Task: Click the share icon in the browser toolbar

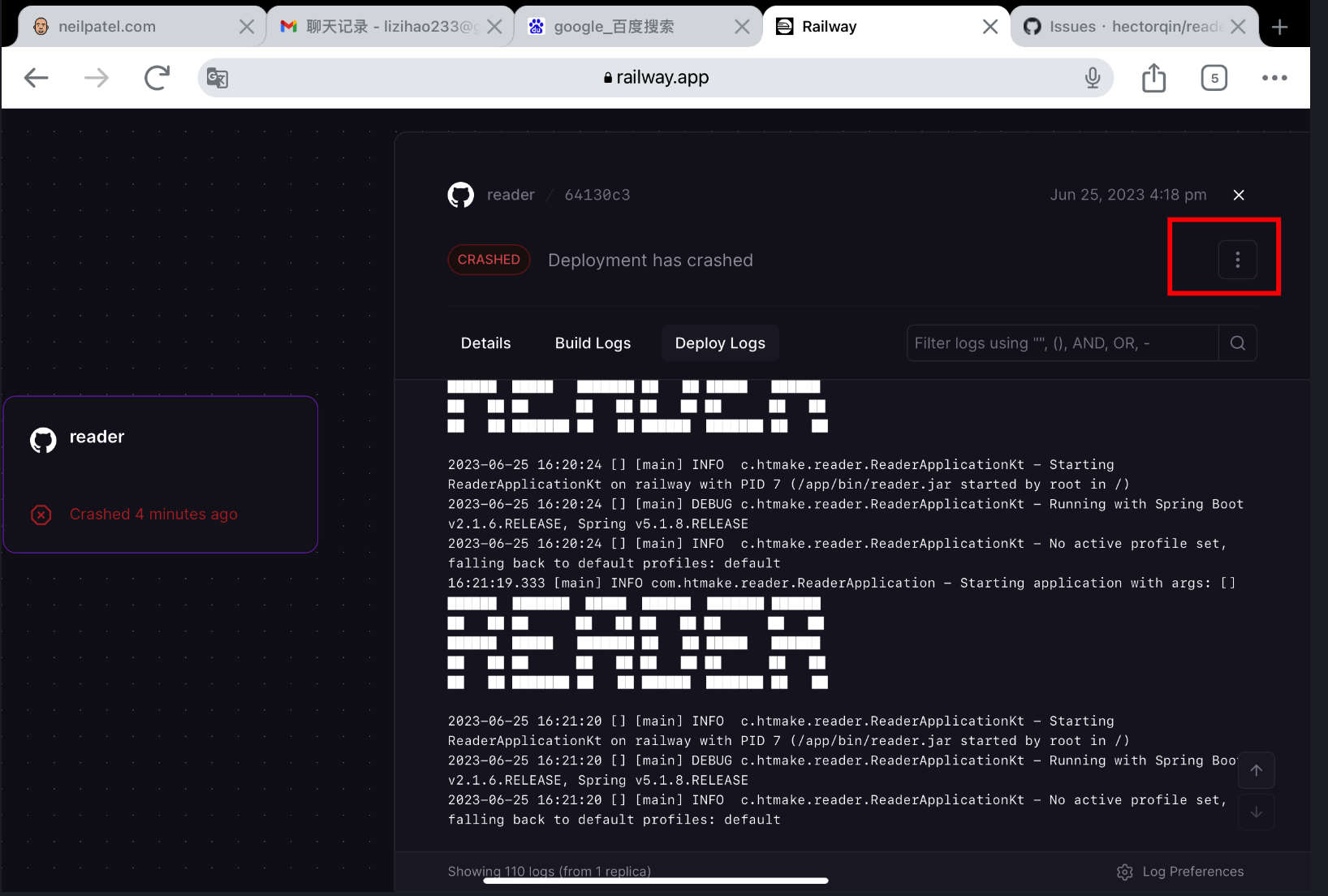Action: [x=1153, y=77]
